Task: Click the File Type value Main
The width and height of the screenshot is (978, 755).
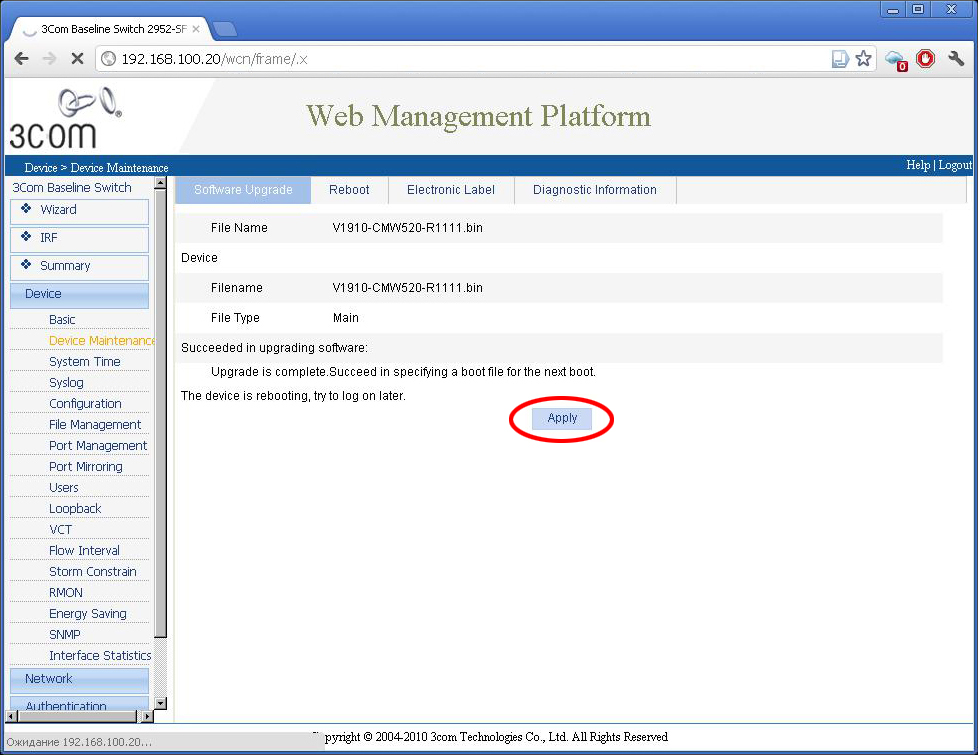Action: point(346,318)
